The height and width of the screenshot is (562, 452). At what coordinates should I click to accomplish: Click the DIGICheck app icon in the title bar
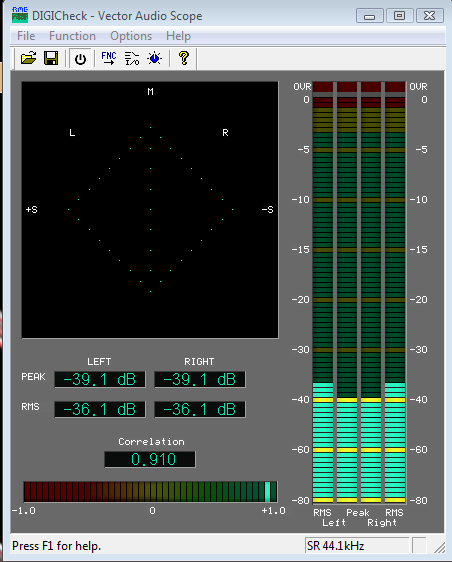[x=20, y=15]
